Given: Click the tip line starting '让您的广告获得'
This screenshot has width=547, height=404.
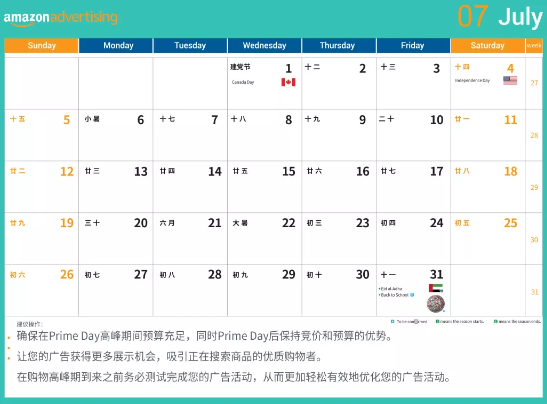Looking at the screenshot, I should pos(170,357).
